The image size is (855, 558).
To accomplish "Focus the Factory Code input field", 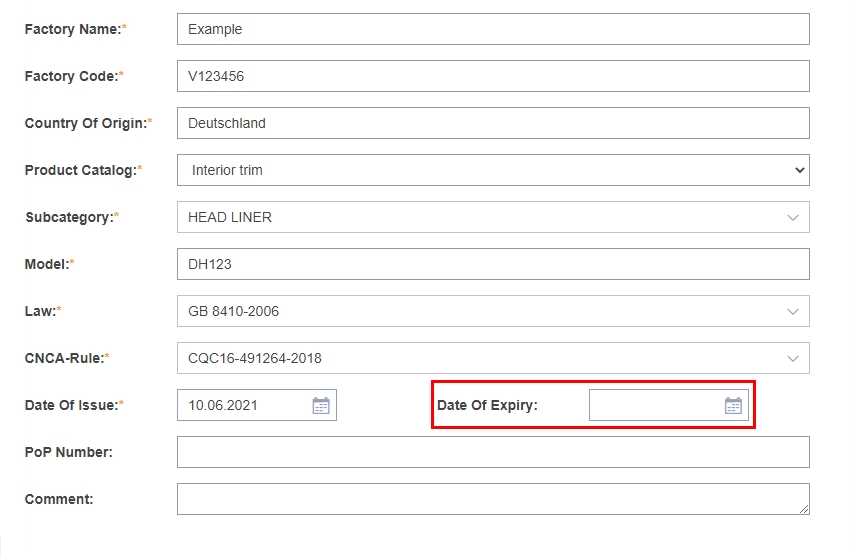I will point(493,76).
